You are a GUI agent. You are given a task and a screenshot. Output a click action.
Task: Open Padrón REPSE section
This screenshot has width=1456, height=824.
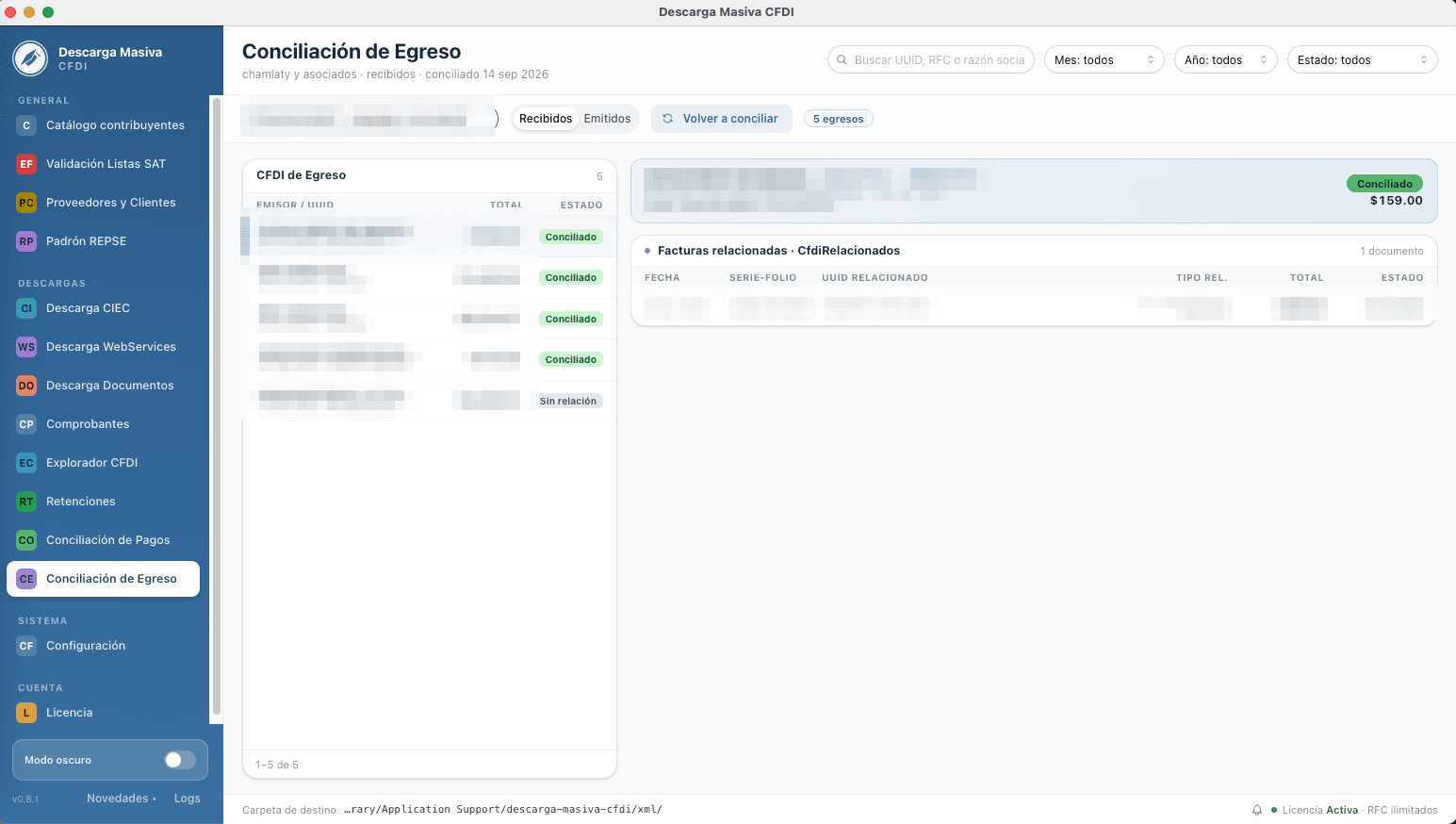click(103, 241)
